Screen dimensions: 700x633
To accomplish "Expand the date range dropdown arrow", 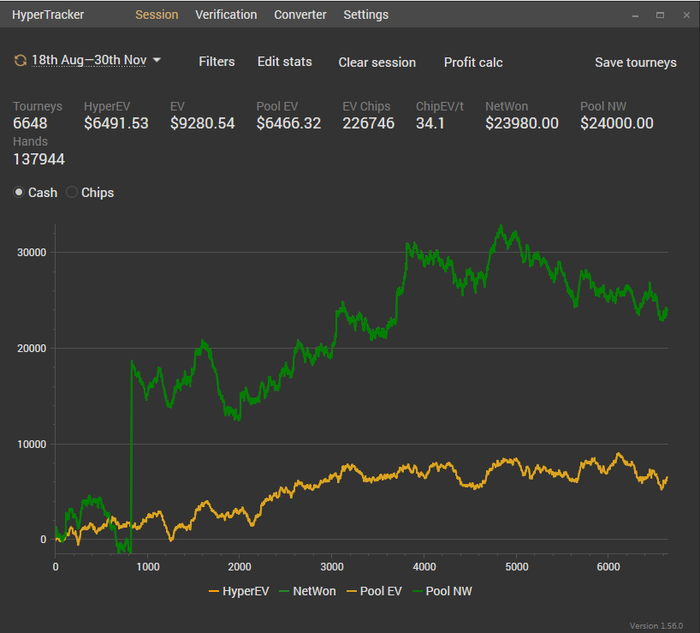I will point(157,61).
